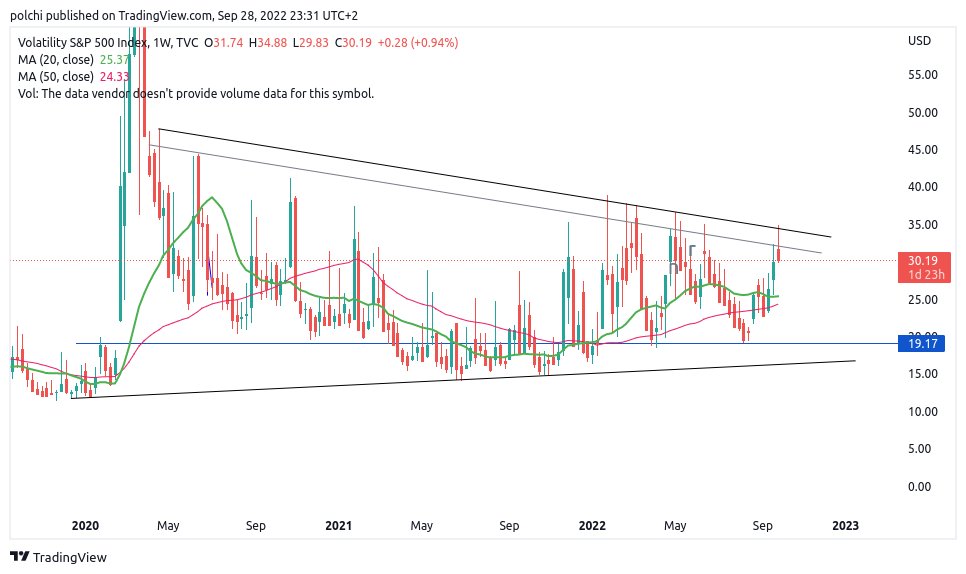Click the 5.00 price axis label
Viewport: 966px width, 574px height.
click(920, 449)
